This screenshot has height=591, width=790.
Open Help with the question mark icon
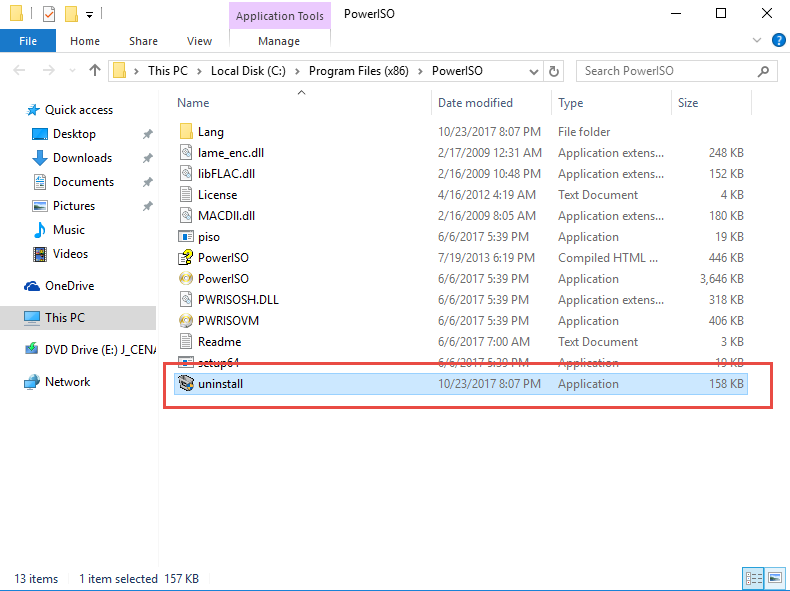778,40
